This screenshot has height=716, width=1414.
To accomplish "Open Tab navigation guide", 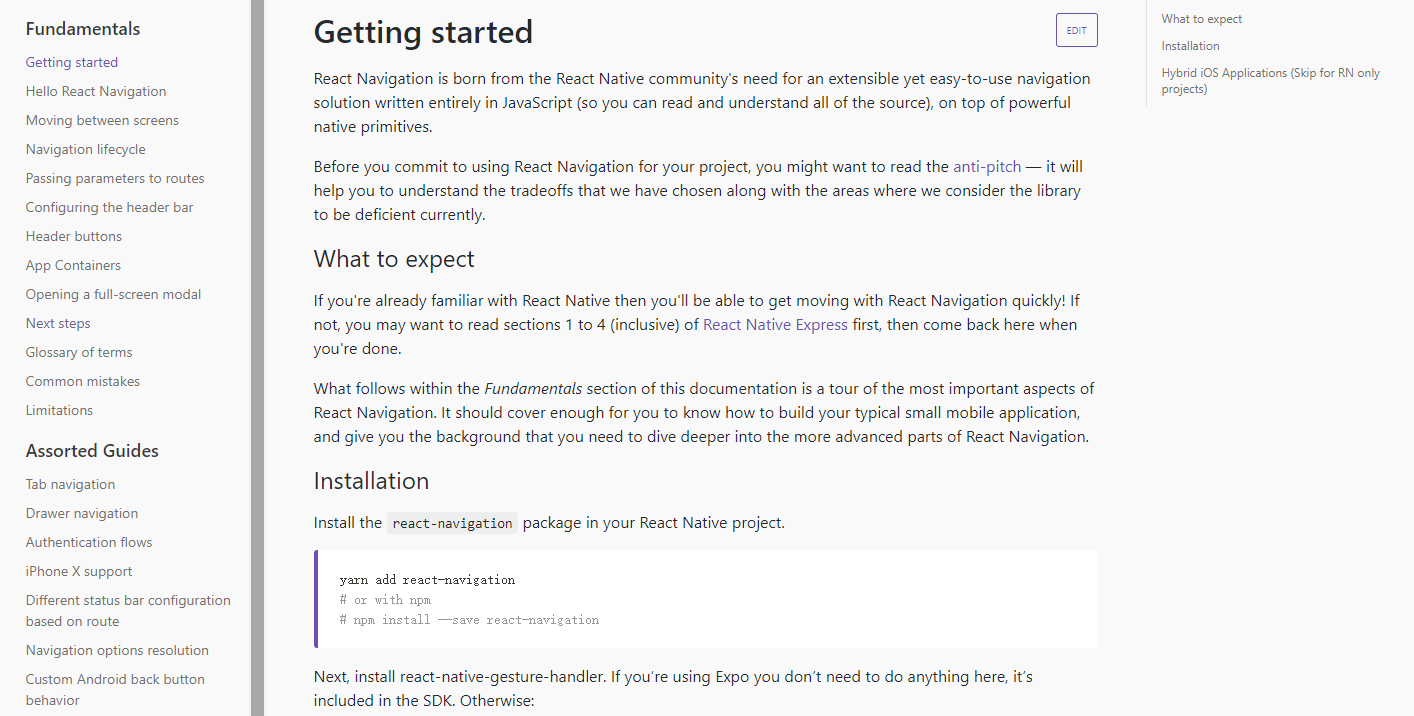I will pyautogui.click(x=70, y=484).
